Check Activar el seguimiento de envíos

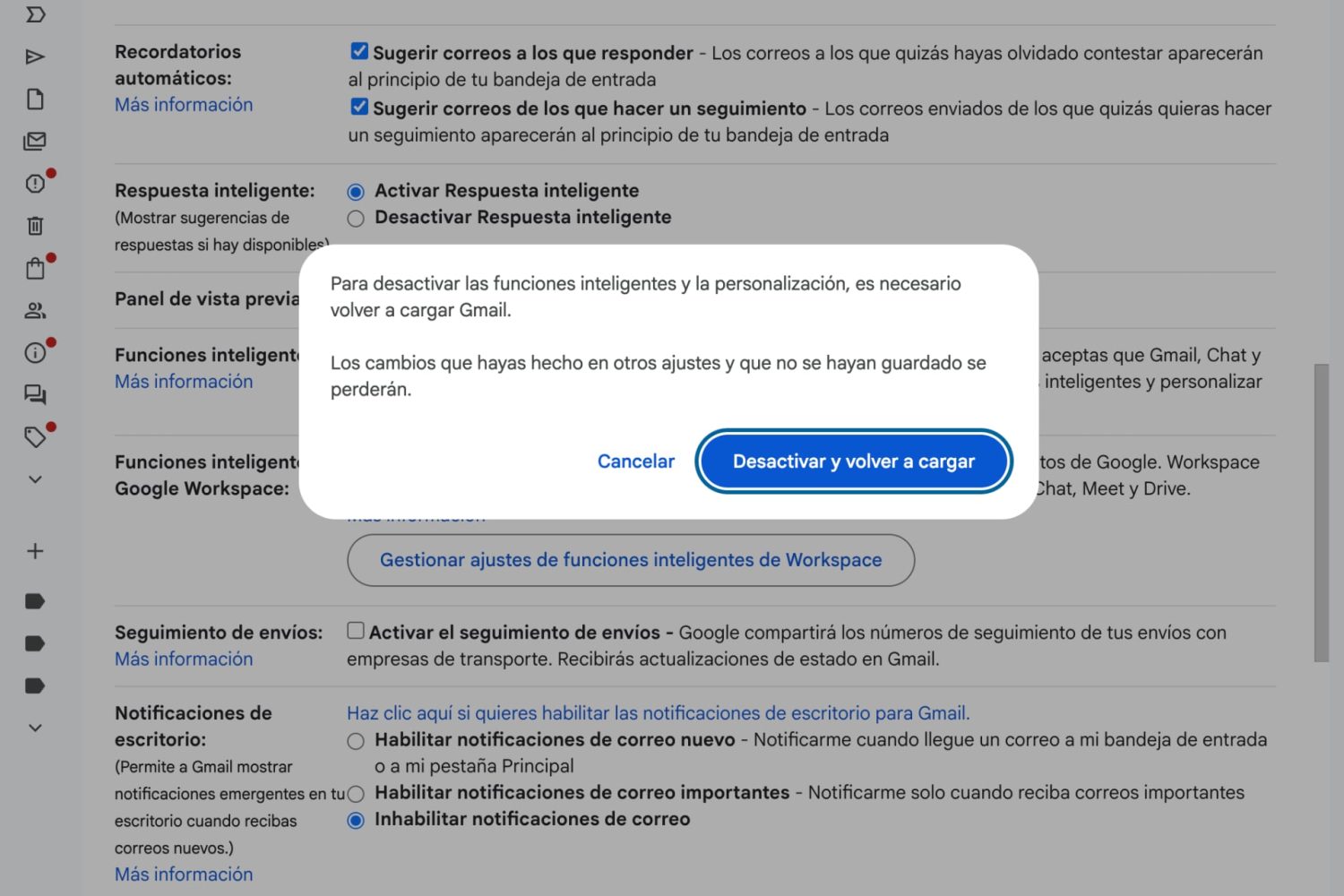coord(356,631)
